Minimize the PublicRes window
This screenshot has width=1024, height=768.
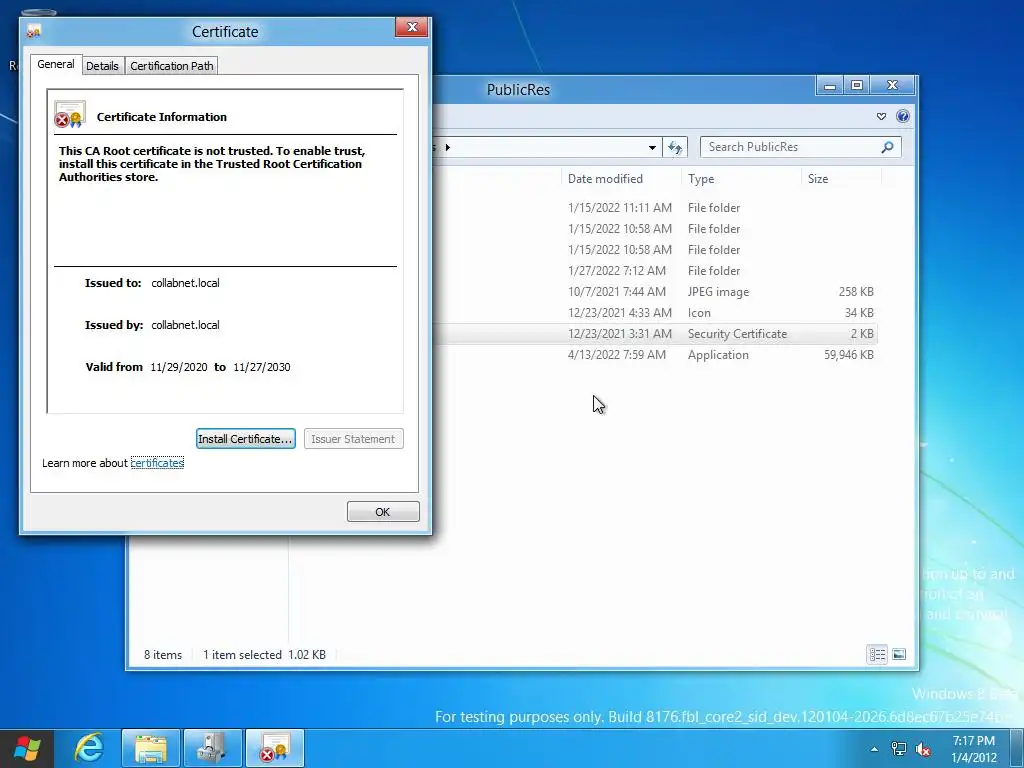830,85
